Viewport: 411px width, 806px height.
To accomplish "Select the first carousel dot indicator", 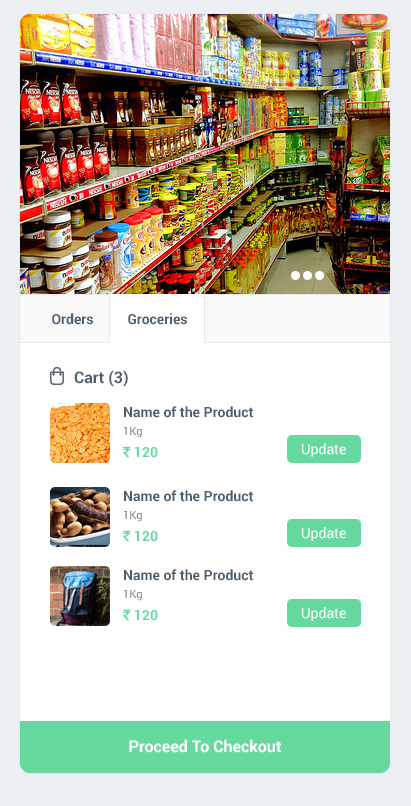I will [x=295, y=276].
